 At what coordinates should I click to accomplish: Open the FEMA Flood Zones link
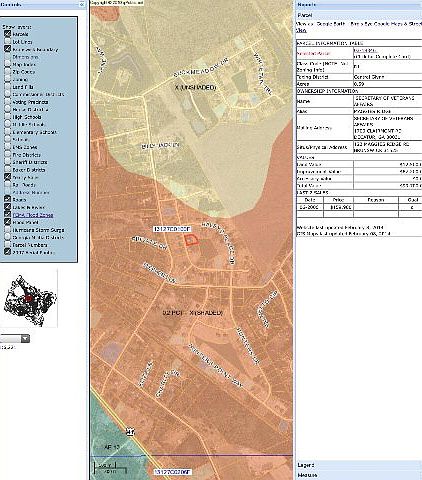point(33,215)
